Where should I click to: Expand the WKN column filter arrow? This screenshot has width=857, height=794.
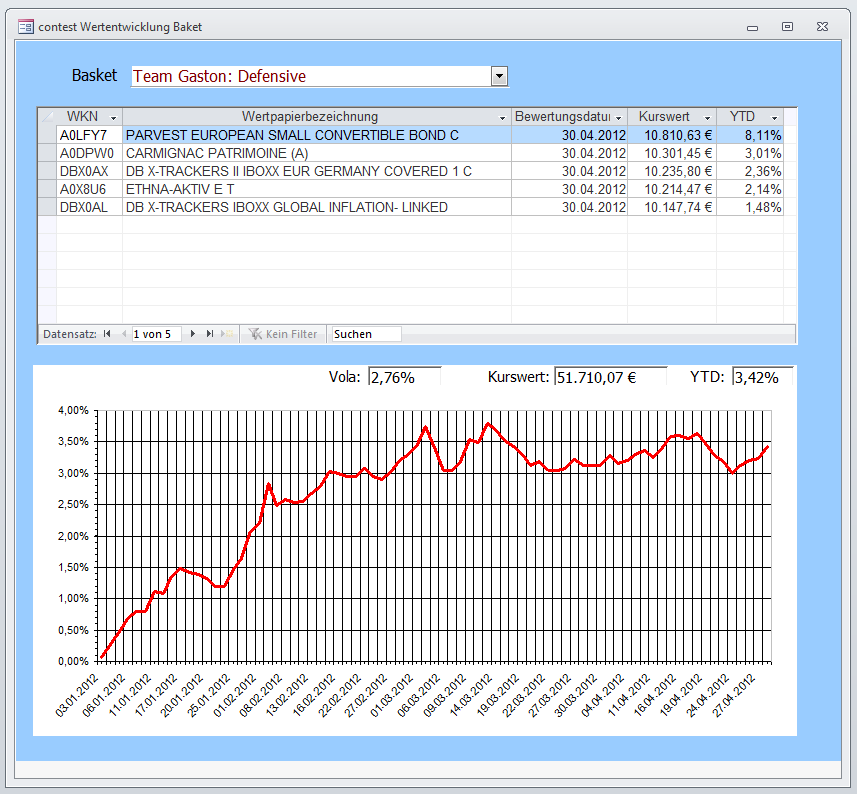click(x=113, y=118)
